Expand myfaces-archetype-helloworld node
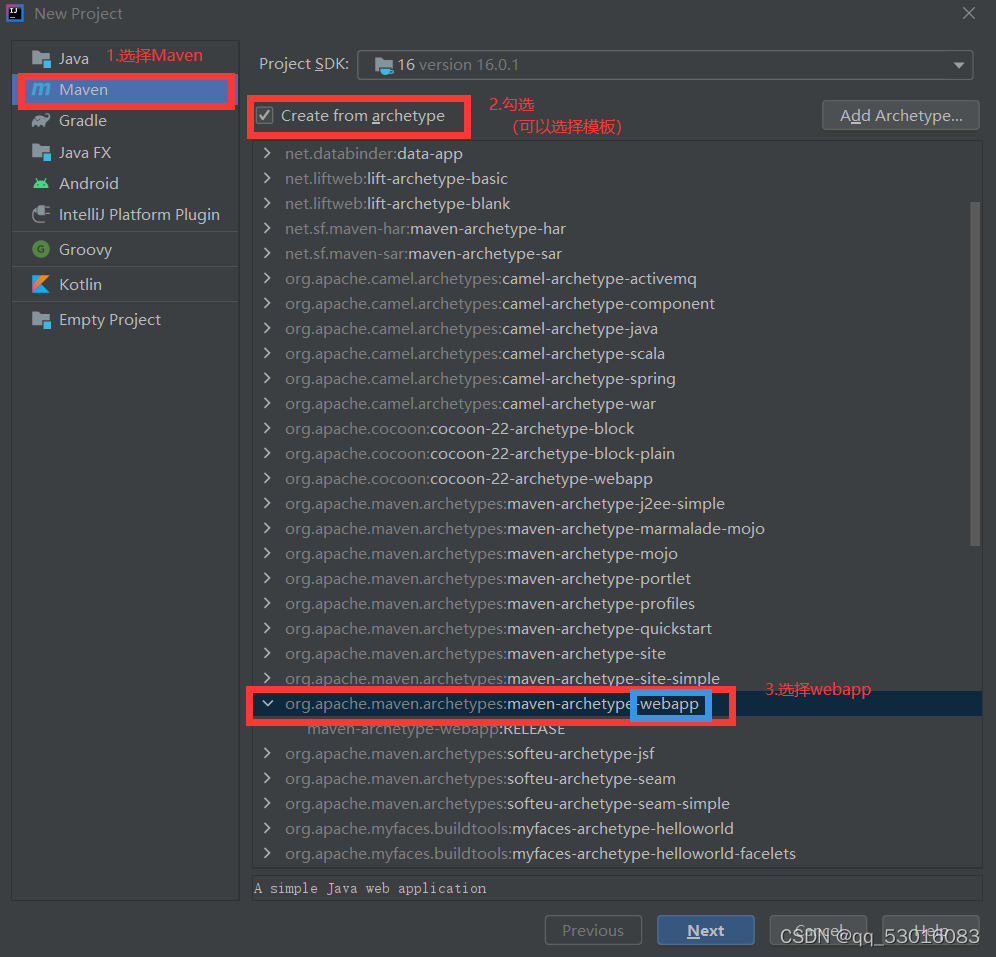This screenshot has width=996, height=957. [x=267, y=829]
